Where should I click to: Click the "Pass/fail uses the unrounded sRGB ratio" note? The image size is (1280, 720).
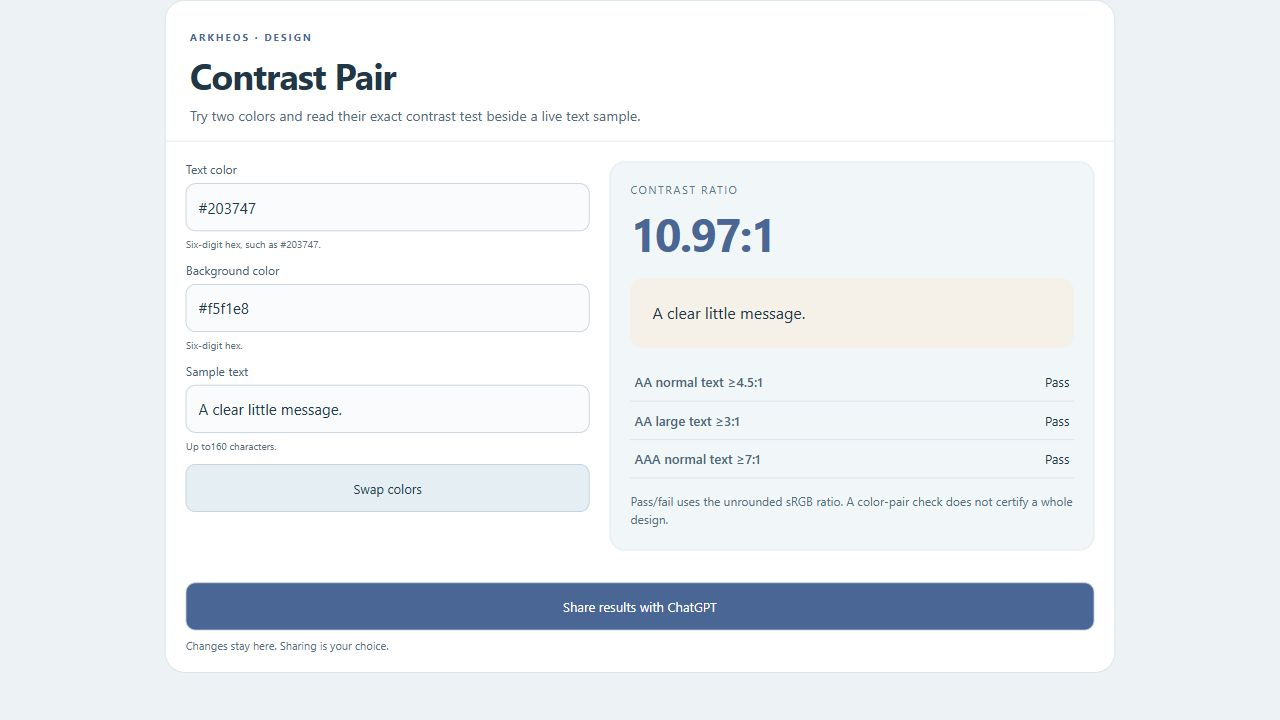[x=852, y=511]
